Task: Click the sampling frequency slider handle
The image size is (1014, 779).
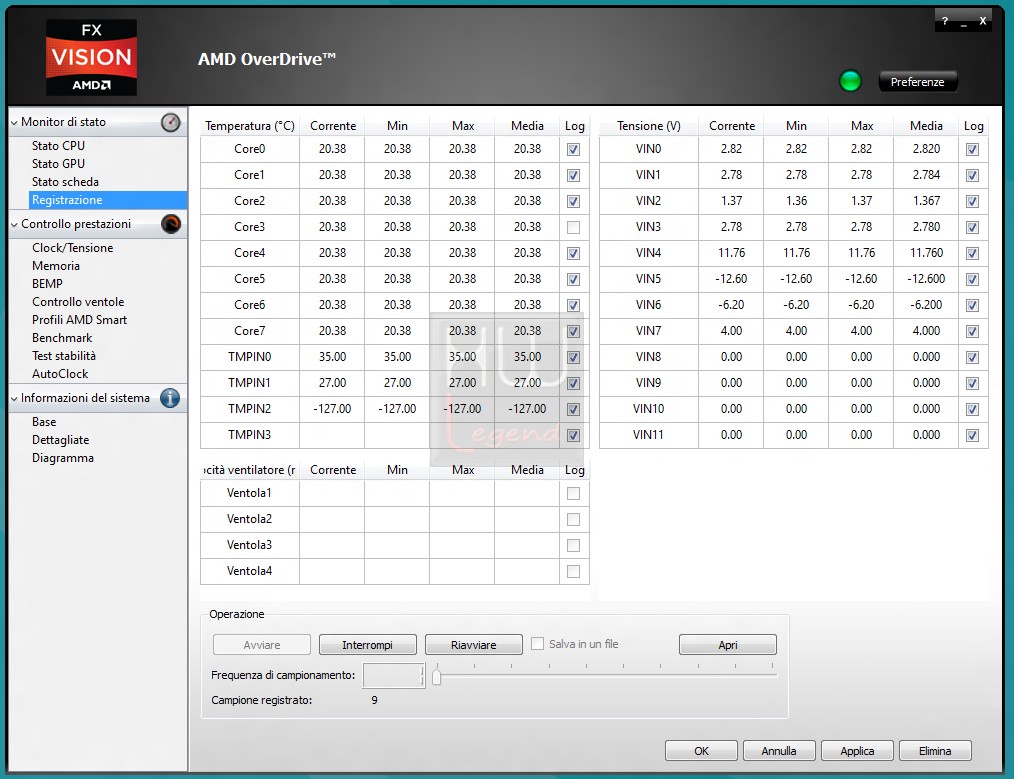Action: pos(437,677)
